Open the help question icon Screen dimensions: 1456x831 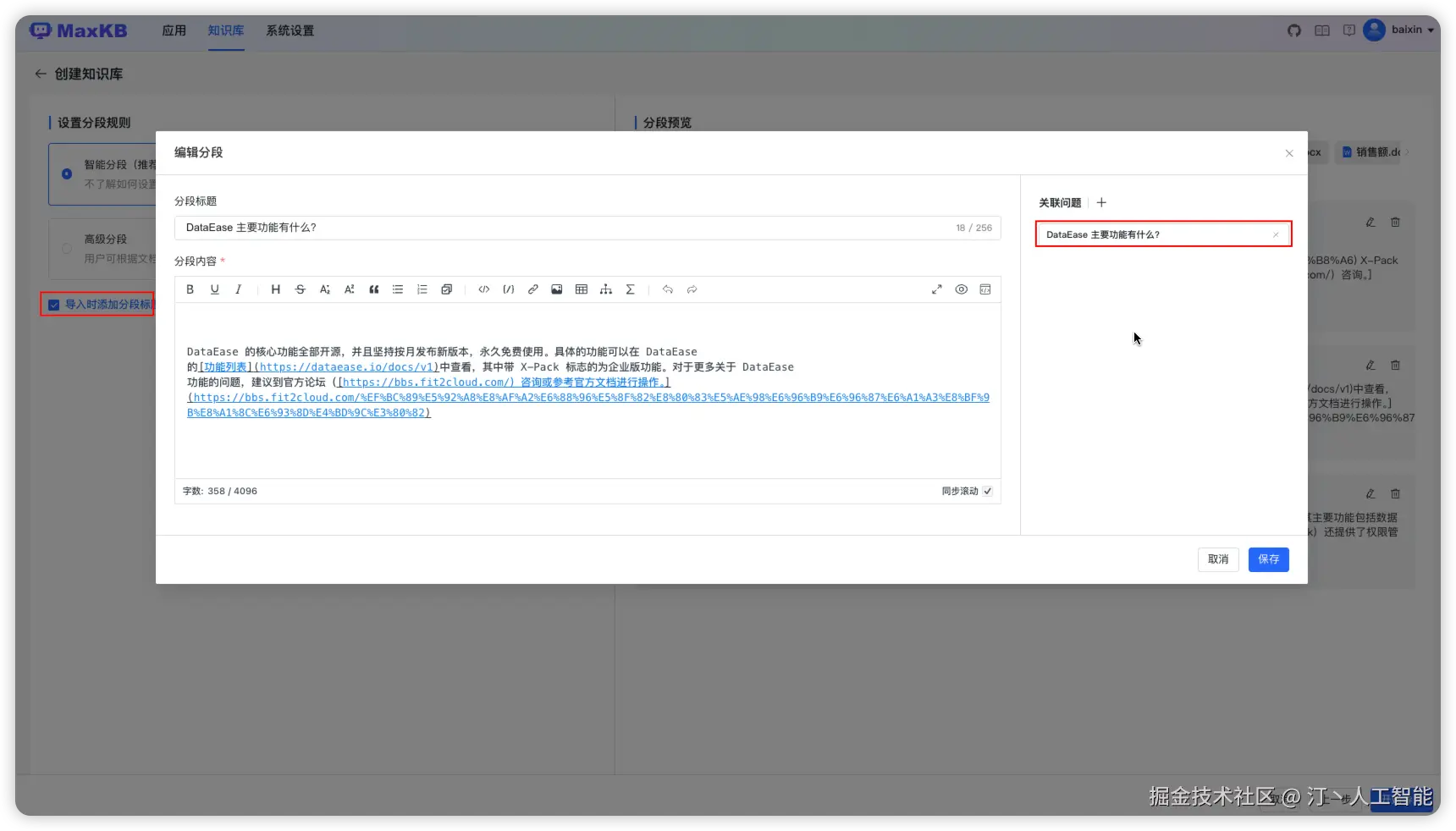click(1349, 30)
